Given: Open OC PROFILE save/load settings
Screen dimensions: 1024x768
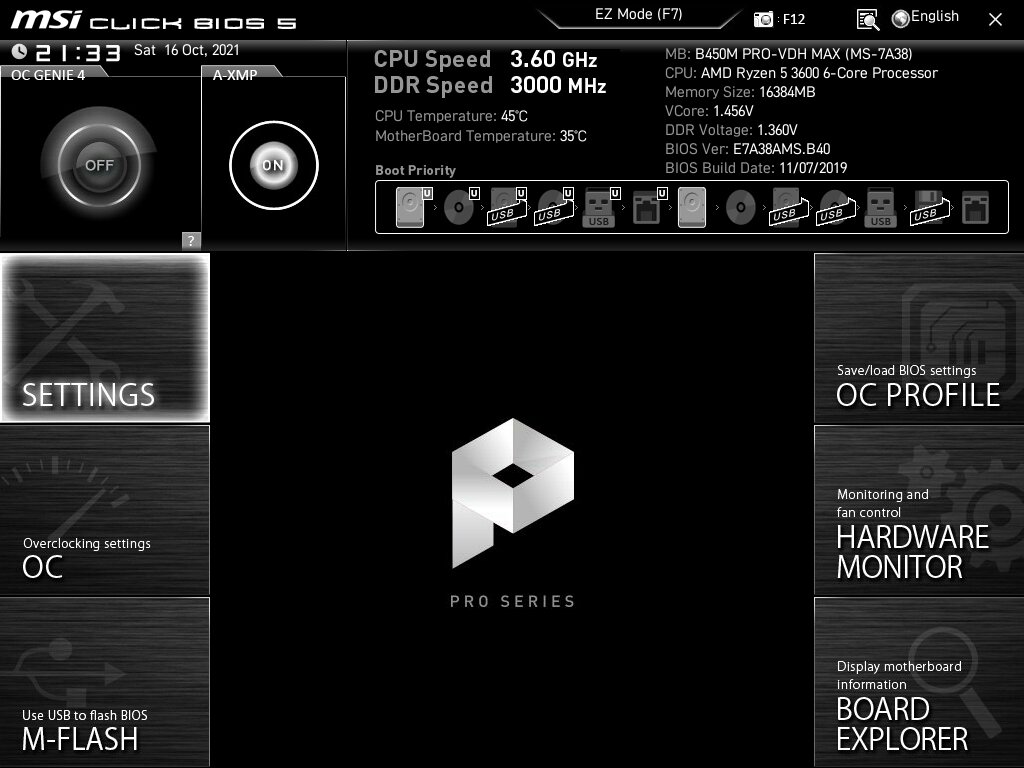Looking at the screenshot, I should (x=918, y=337).
